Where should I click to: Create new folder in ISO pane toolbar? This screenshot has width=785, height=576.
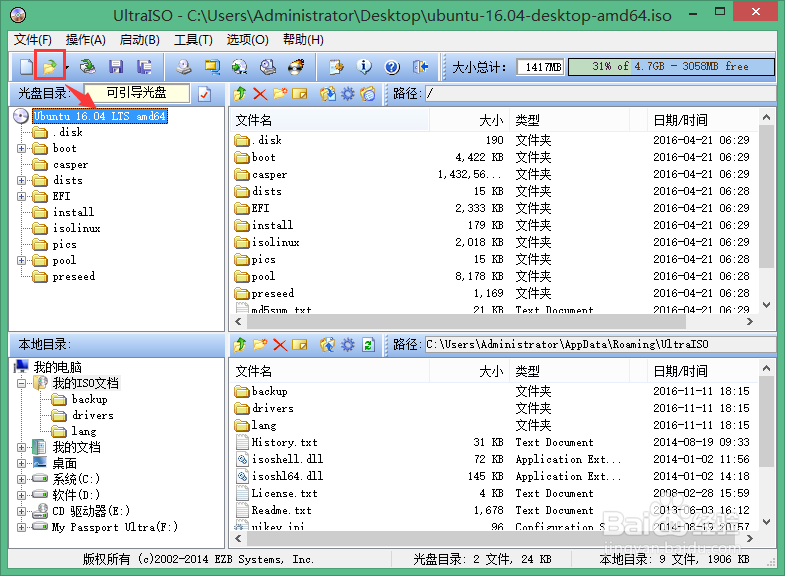point(280,94)
